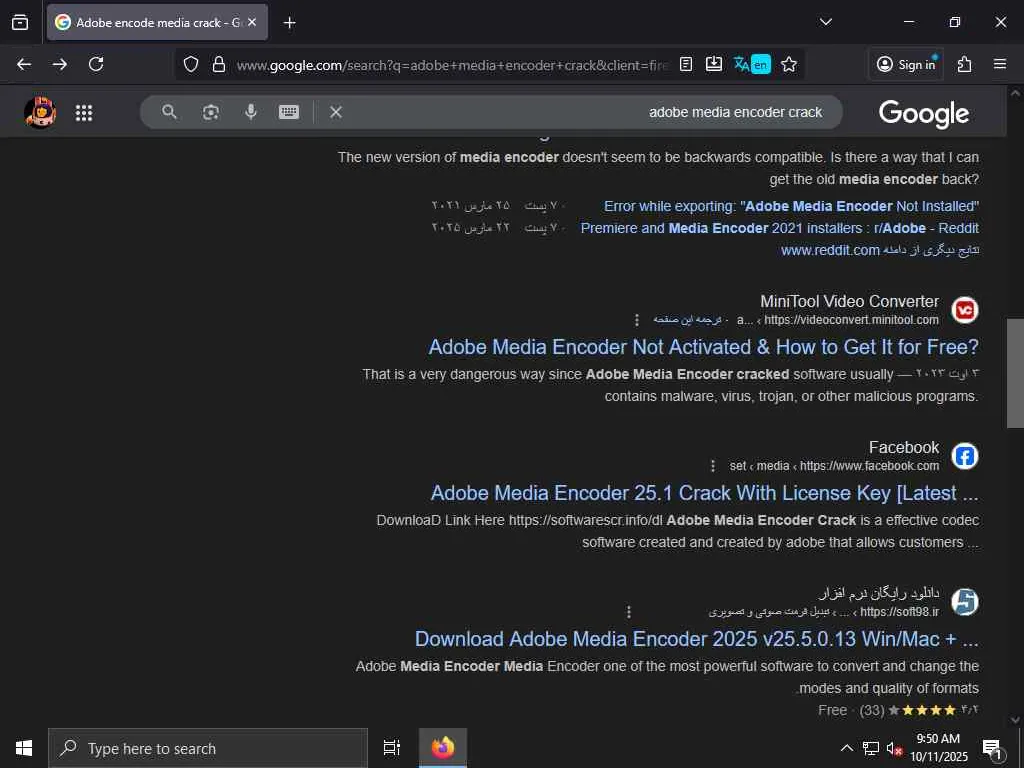Open the notification center icon
This screenshot has width=1024, height=768.
[992, 748]
